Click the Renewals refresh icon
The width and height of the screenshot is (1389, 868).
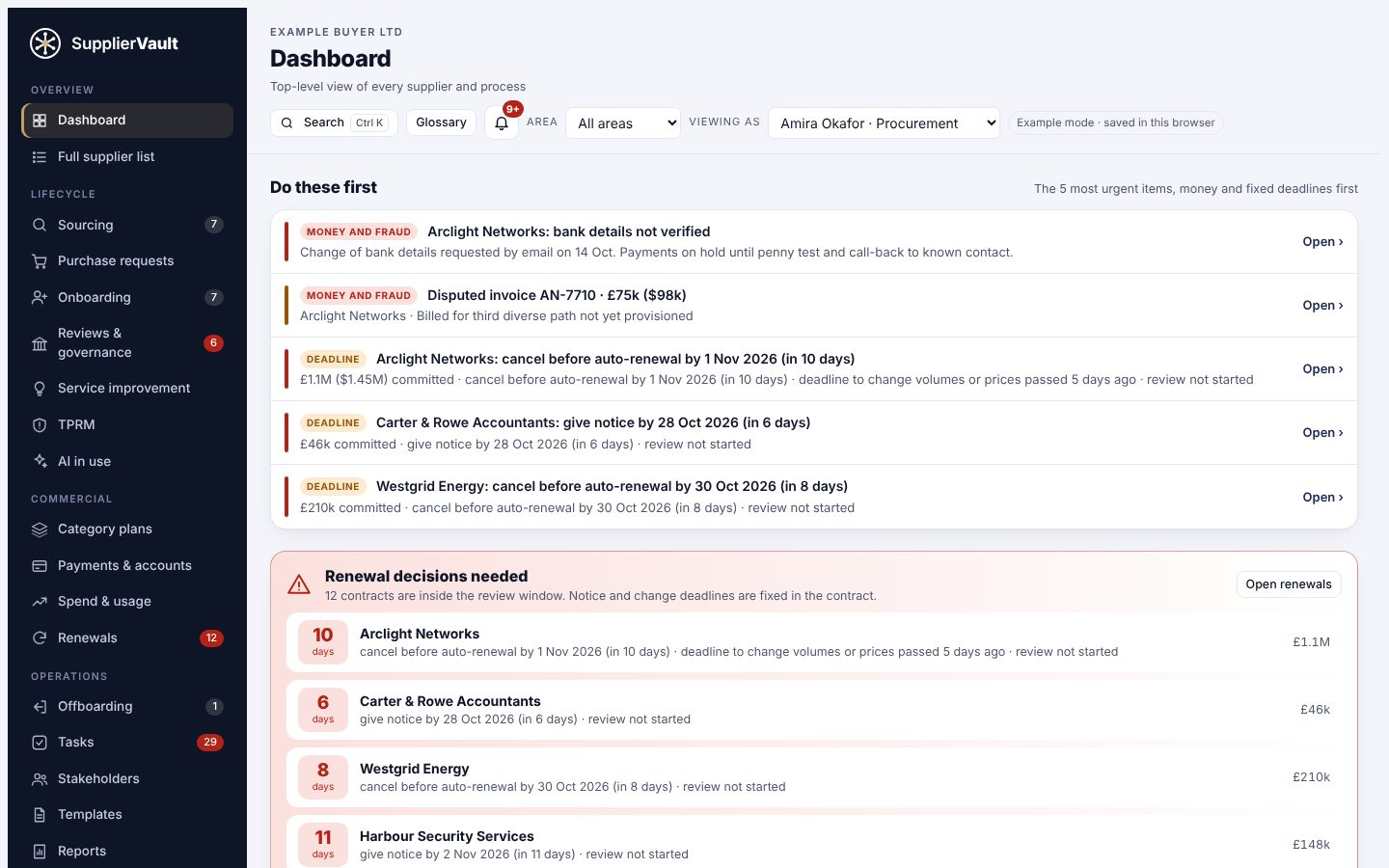40,638
